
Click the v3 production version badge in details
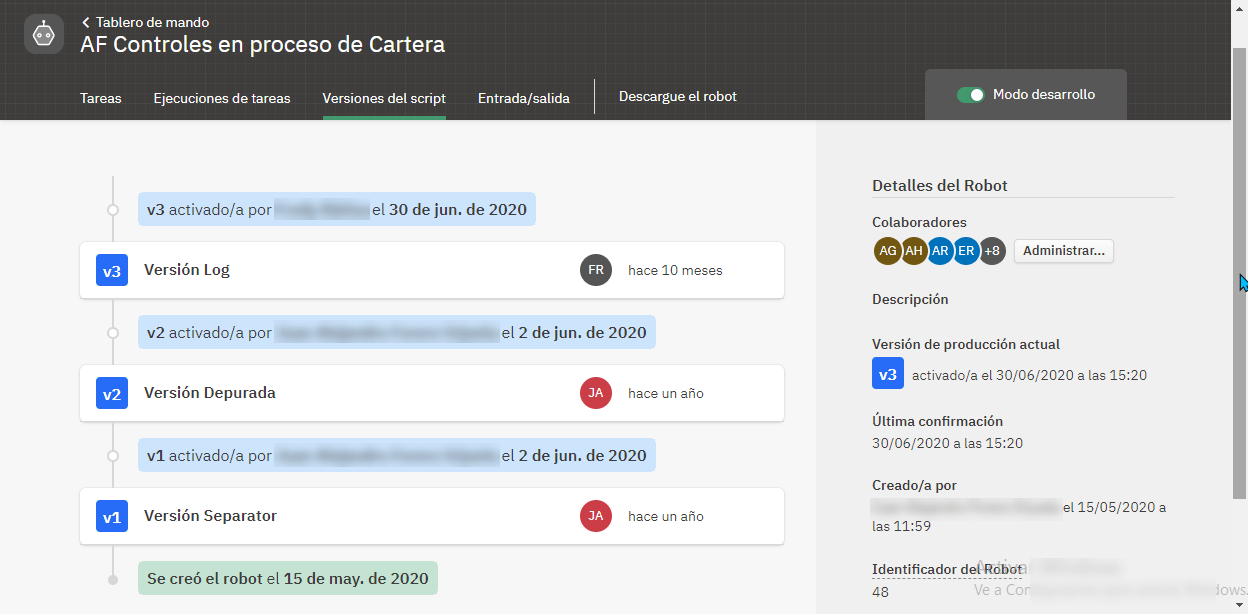[x=888, y=374]
